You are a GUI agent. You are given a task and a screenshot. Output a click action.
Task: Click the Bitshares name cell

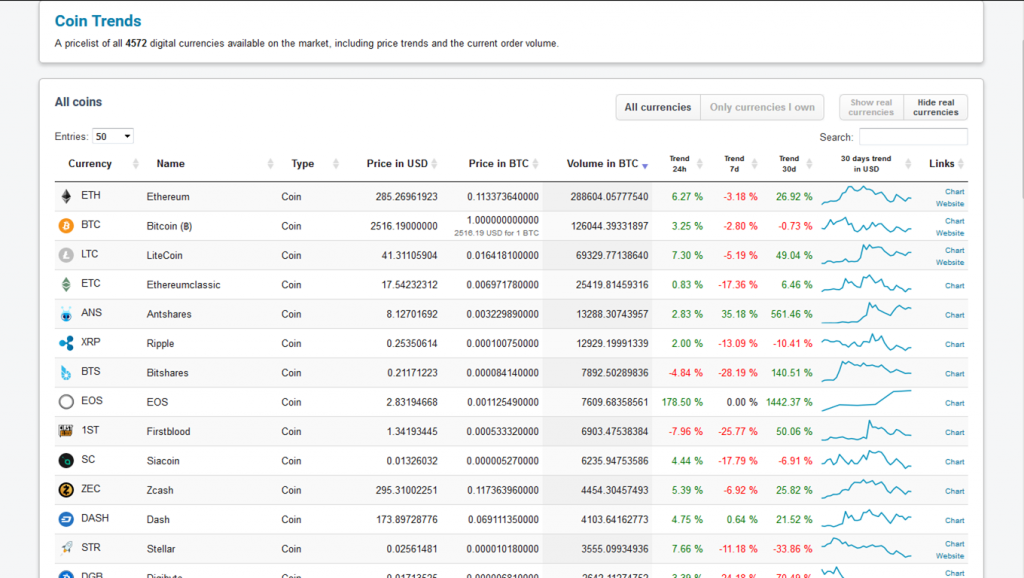point(167,373)
